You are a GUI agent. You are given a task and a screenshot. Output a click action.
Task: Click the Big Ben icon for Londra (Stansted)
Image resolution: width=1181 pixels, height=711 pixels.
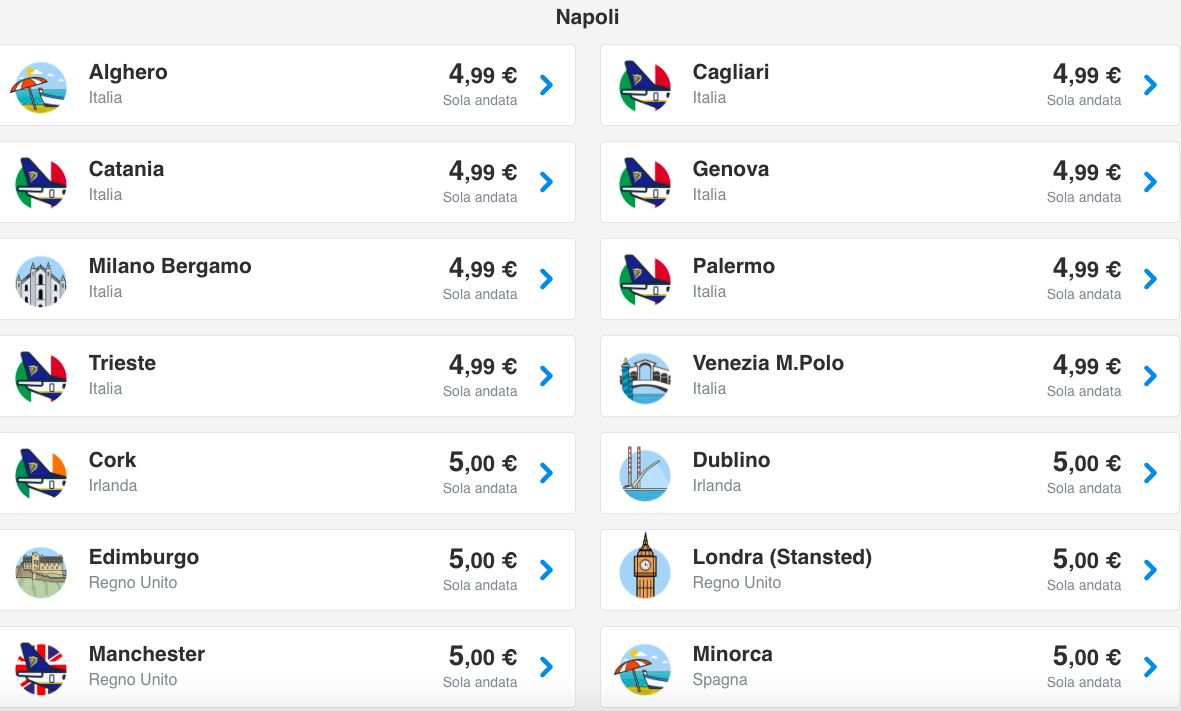[x=645, y=566]
